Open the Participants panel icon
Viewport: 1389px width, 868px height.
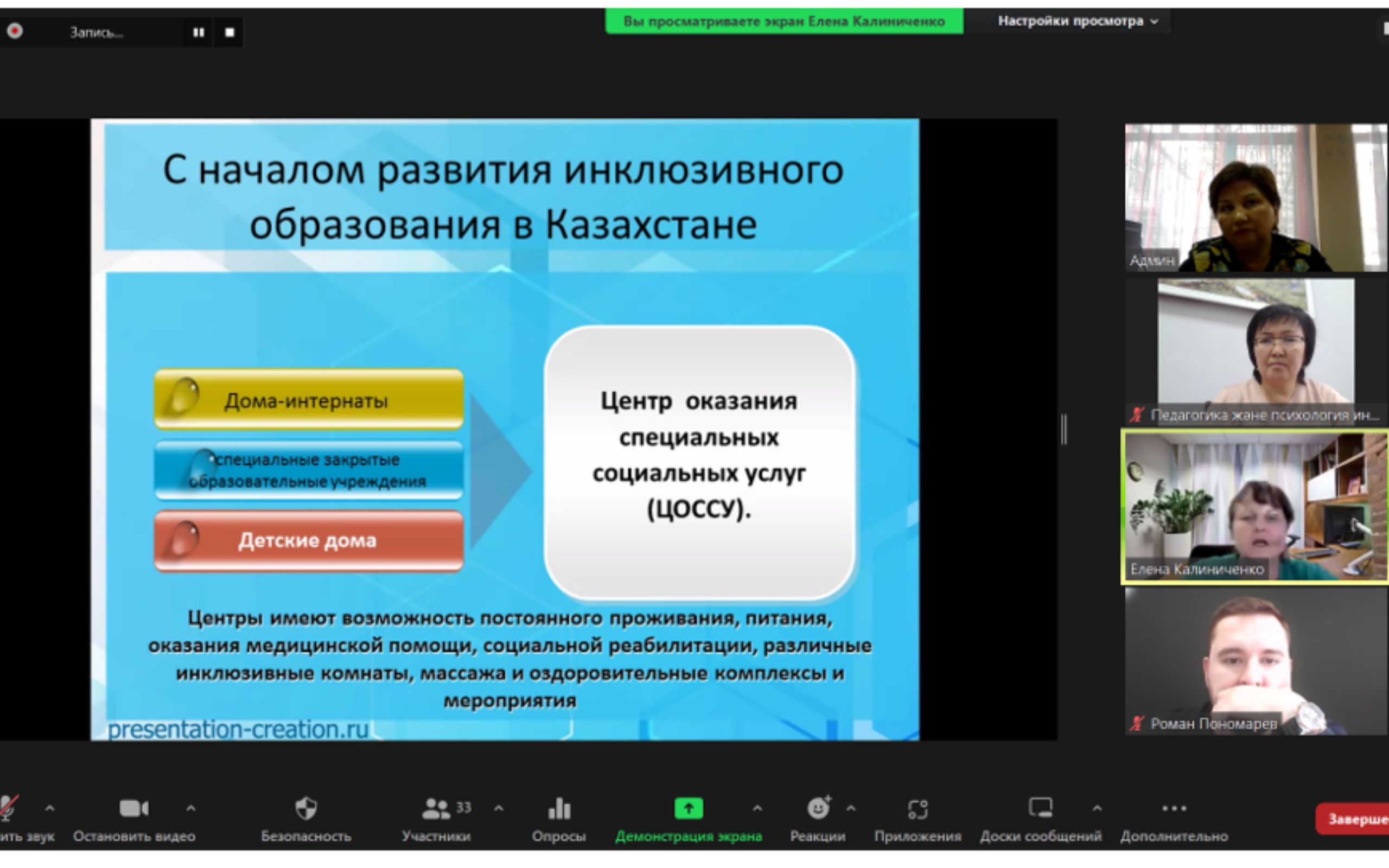coord(437,808)
